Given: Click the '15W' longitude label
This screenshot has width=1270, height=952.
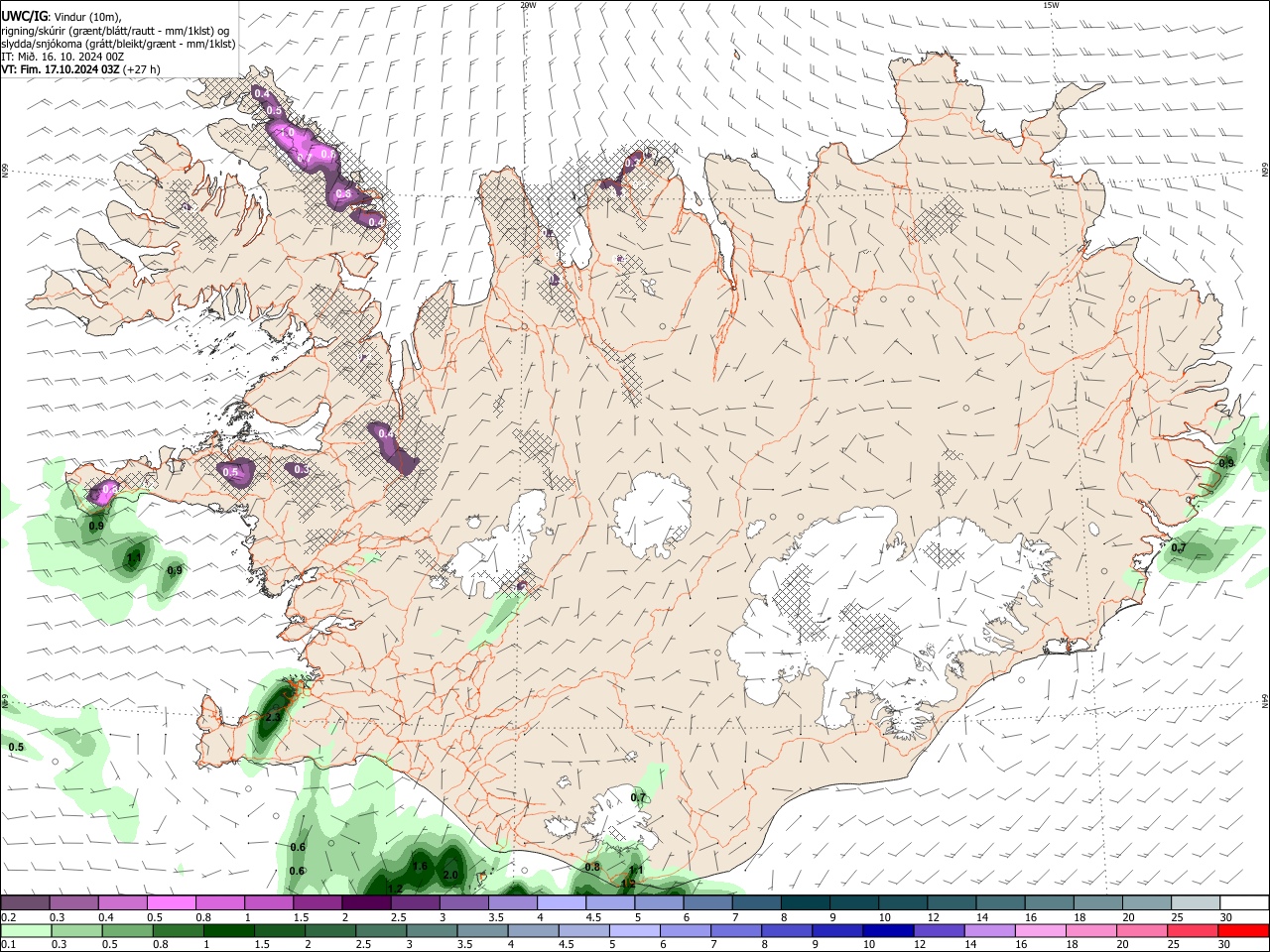Looking at the screenshot, I should [x=1051, y=5].
